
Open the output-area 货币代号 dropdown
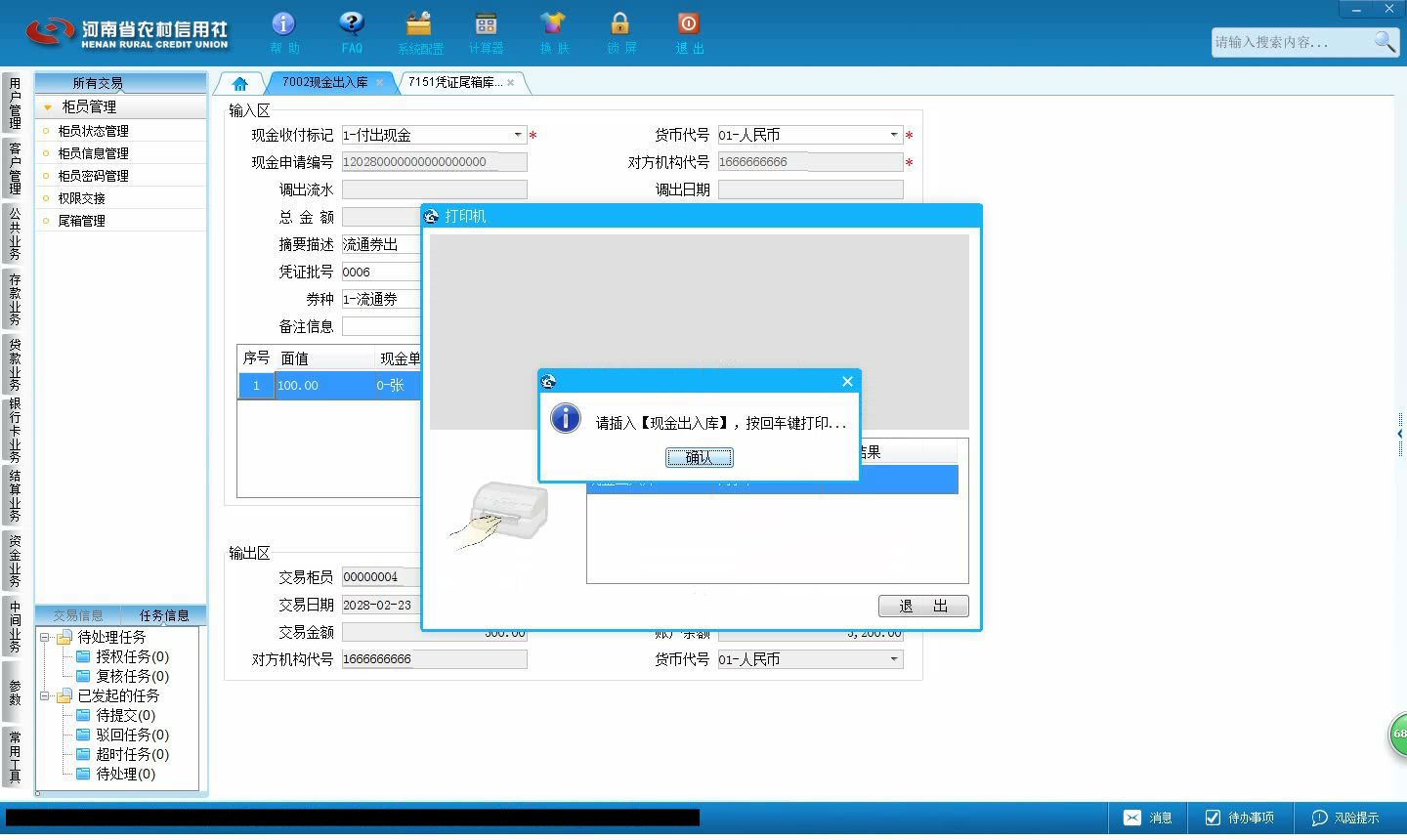(x=893, y=659)
